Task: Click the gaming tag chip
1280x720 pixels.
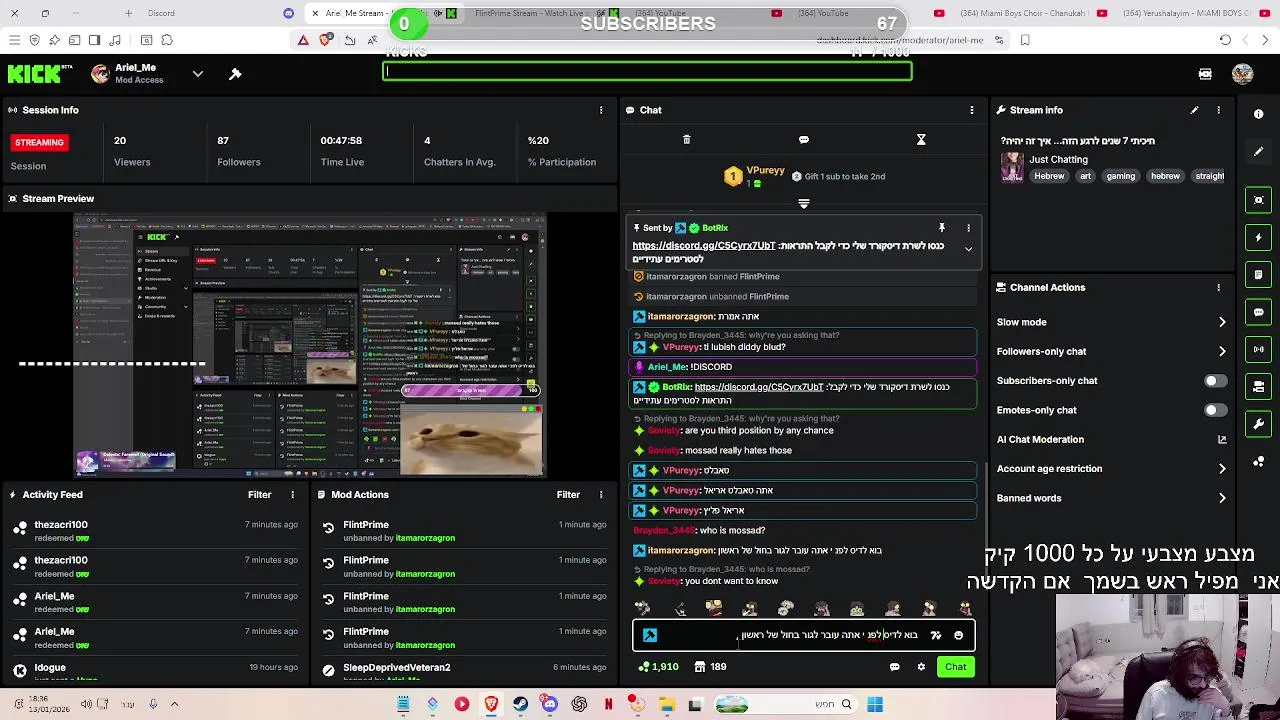Action: coord(1120,176)
